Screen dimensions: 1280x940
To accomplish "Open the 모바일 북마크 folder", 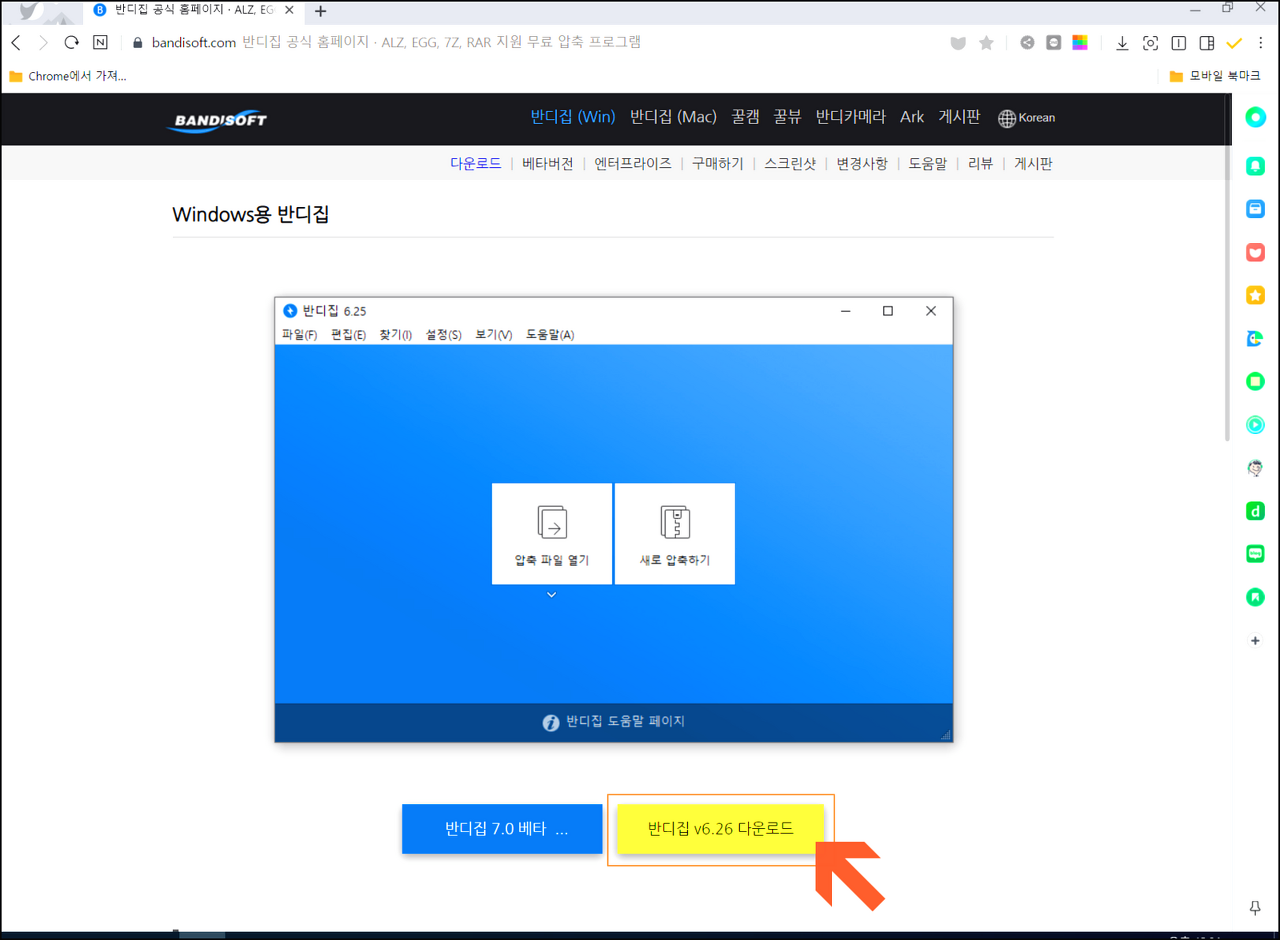I will (x=1215, y=76).
